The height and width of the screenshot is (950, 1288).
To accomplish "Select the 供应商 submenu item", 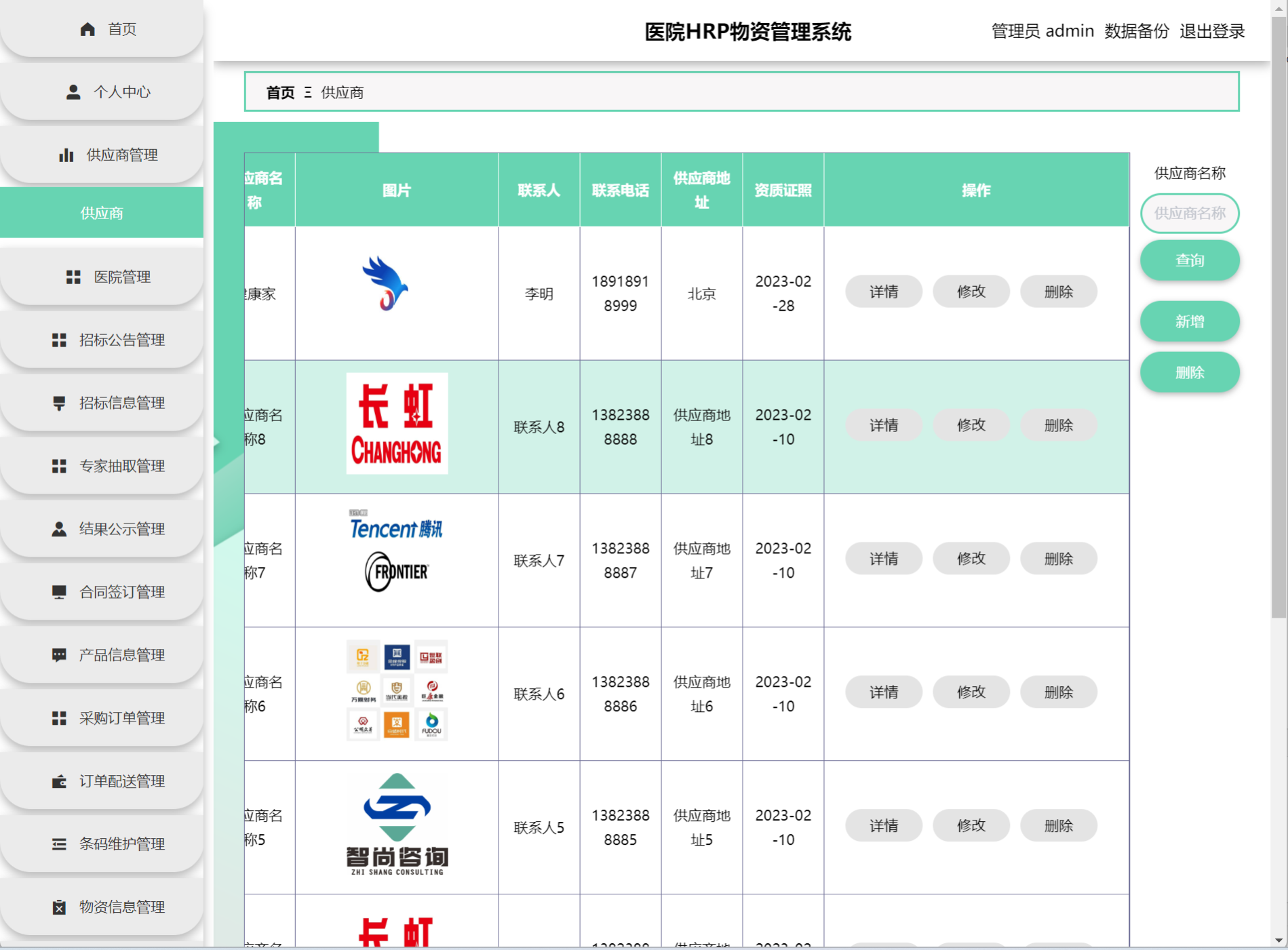I will coord(102,213).
